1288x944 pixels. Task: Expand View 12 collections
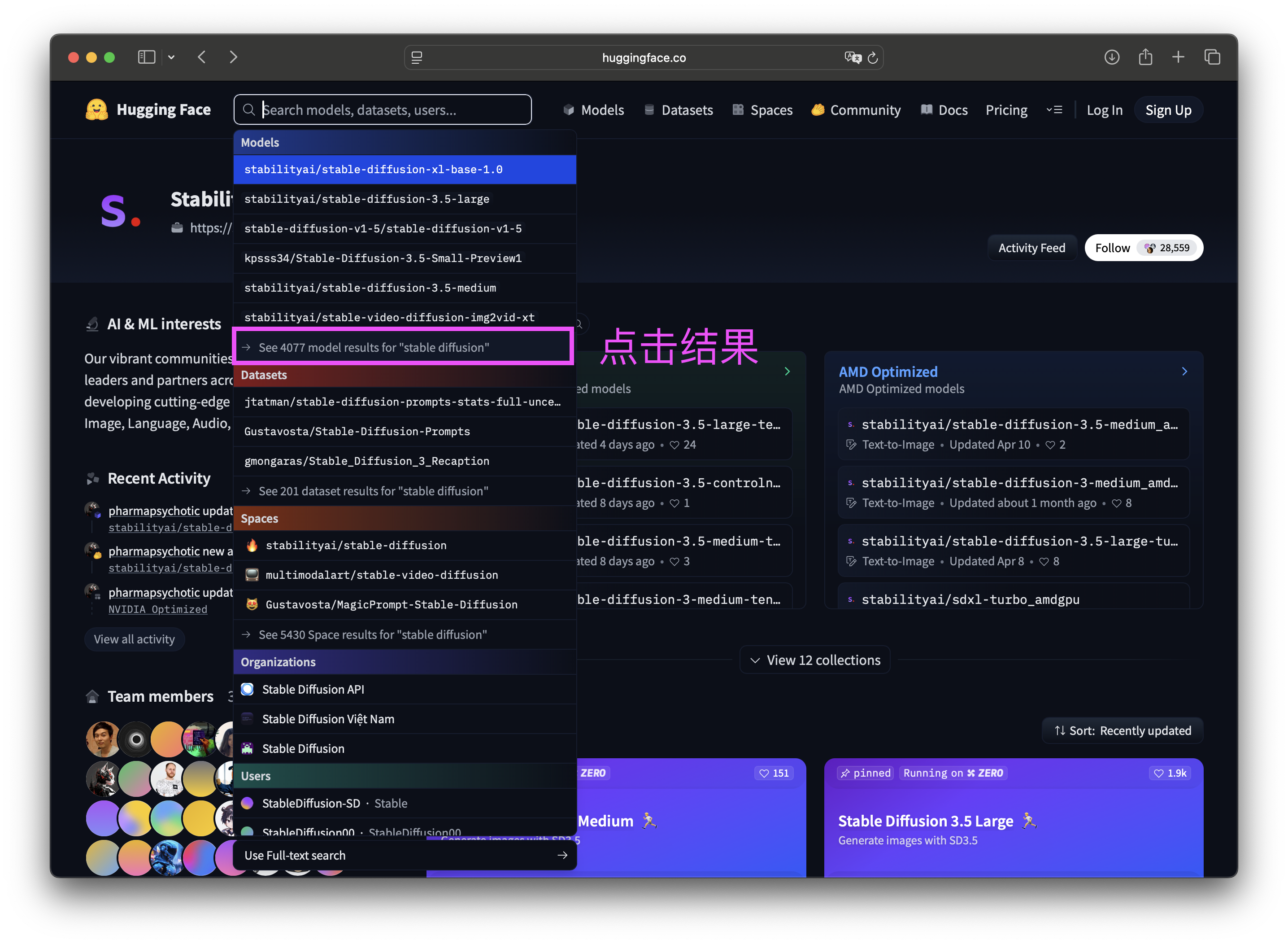(814, 660)
